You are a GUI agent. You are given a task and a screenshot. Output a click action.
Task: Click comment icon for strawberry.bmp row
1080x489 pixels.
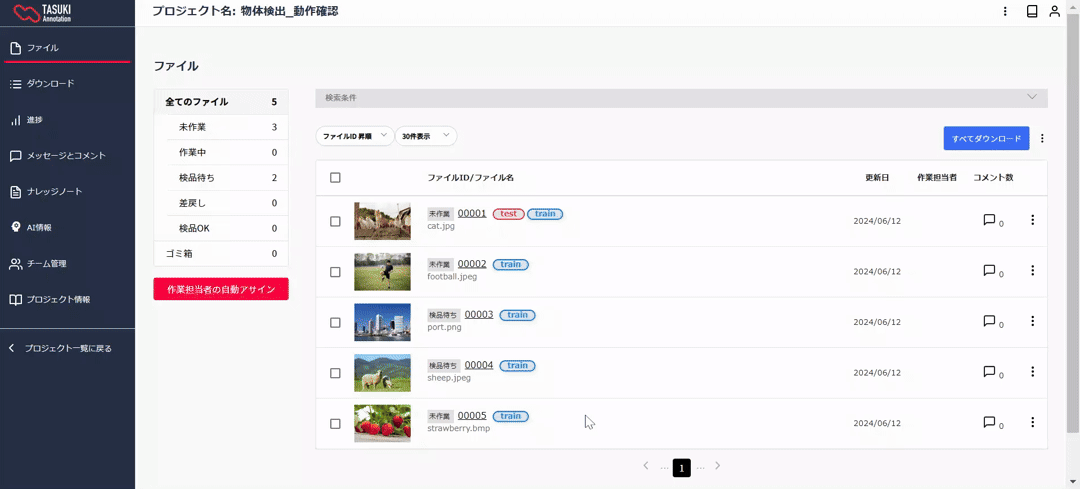989,422
